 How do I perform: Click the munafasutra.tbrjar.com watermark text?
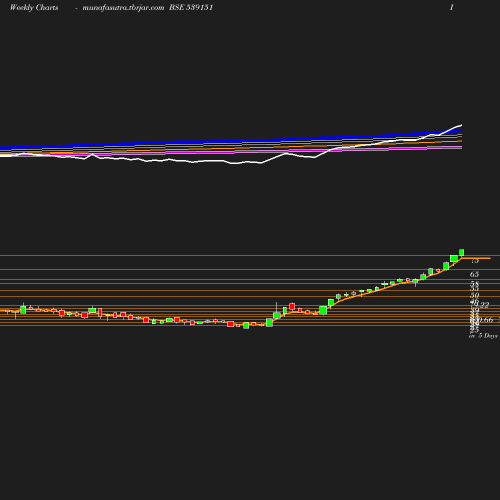coord(123,8)
